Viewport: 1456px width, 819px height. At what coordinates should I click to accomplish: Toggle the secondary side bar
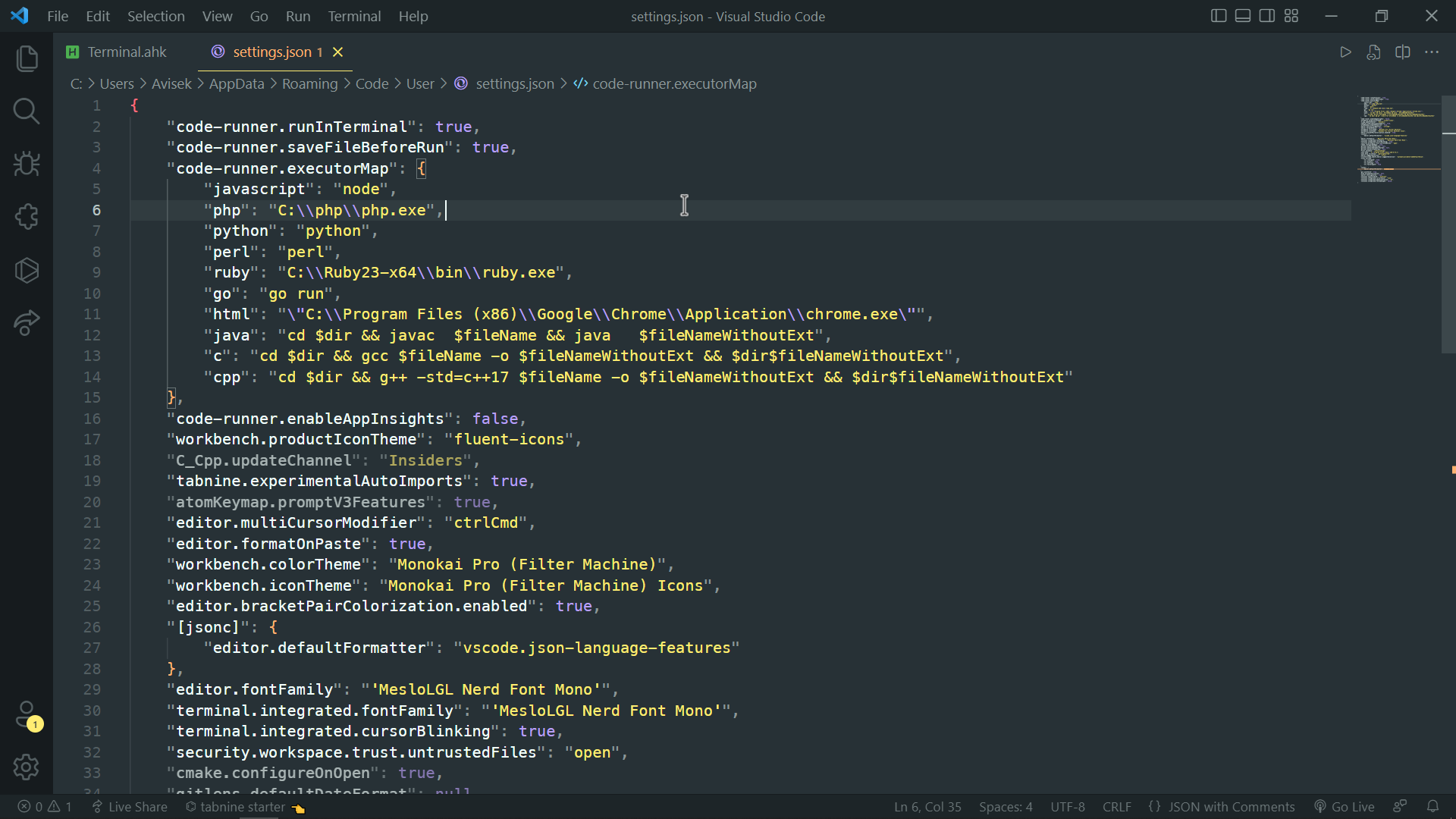tap(1267, 15)
